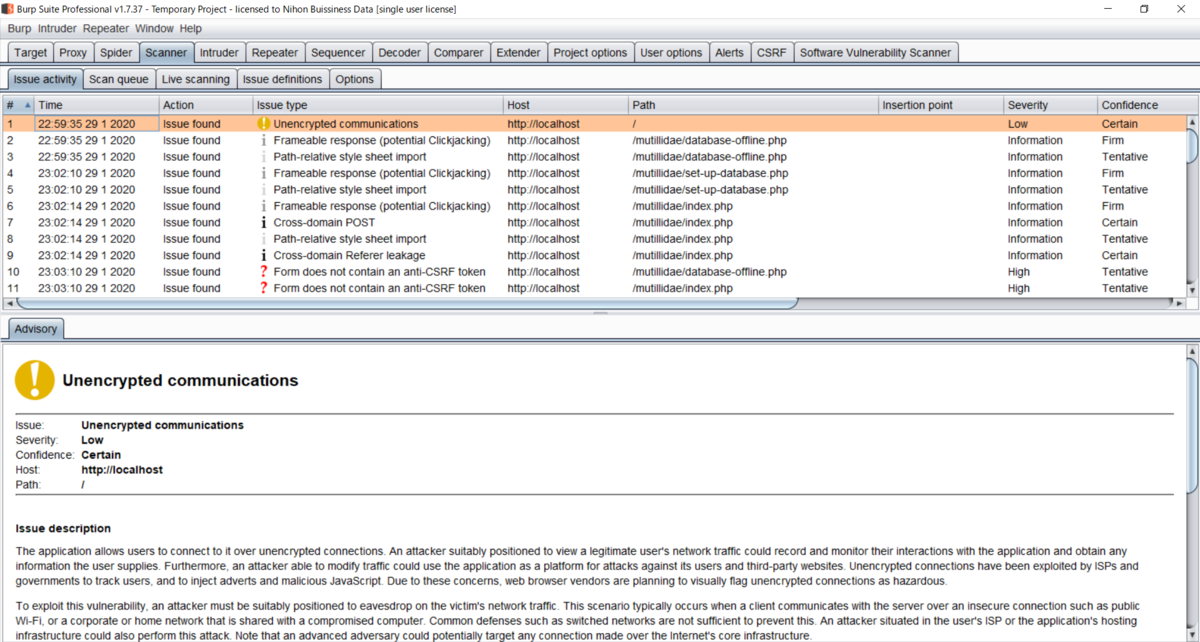Switch to the Spider tab
Image resolution: width=1200 pixels, height=642 pixels.
coord(116,52)
